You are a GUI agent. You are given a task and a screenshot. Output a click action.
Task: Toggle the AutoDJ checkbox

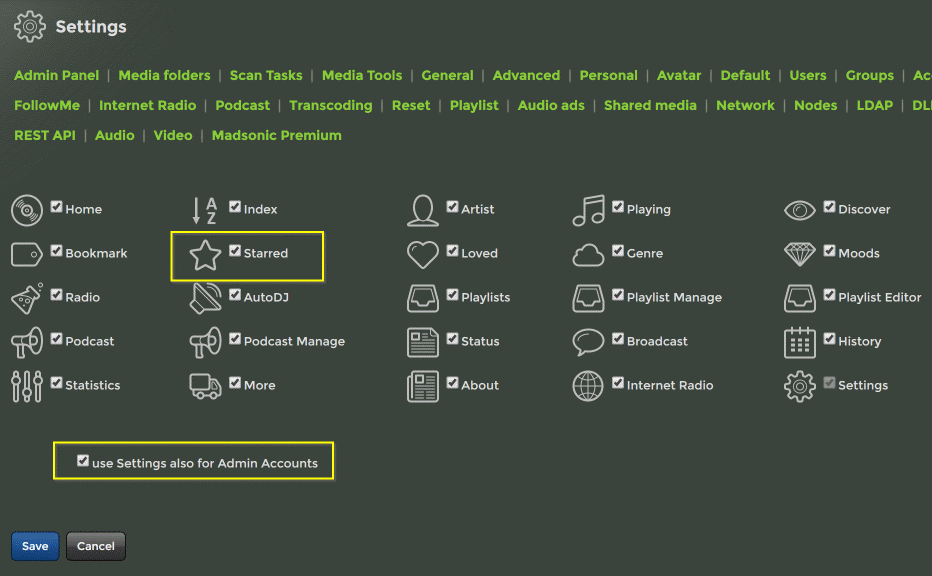pos(235,295)
